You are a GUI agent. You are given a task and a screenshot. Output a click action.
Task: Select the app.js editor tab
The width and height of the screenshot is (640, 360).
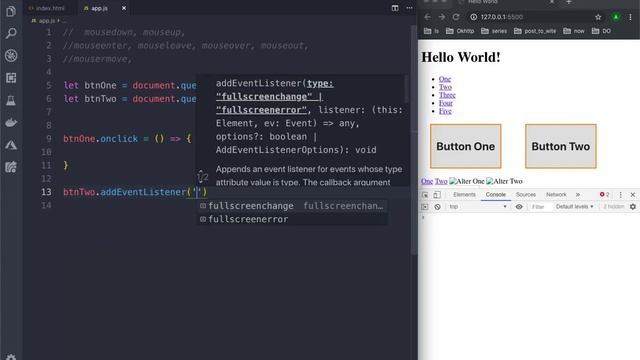coord(99,8)
